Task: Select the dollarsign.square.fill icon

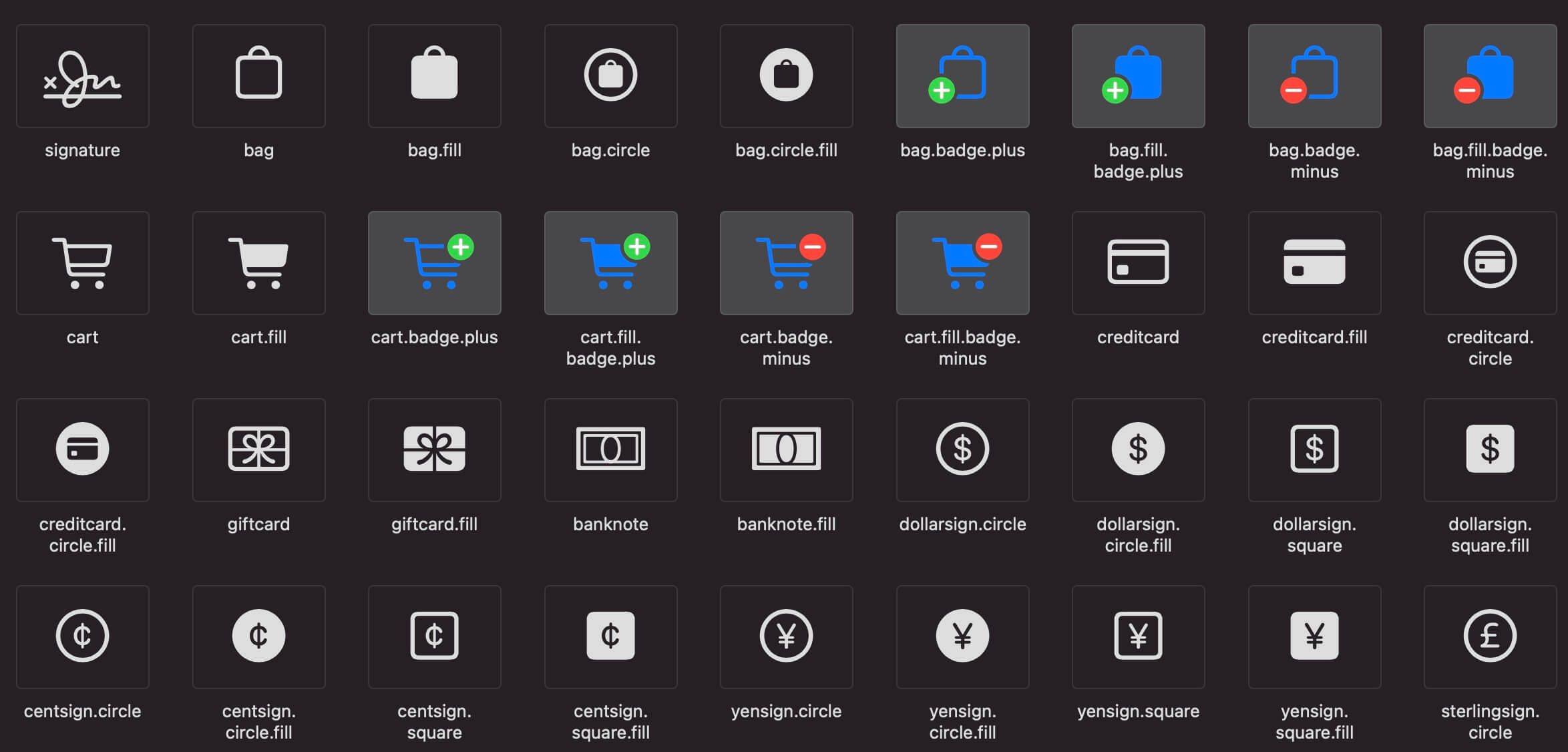Action: (1490, 449)
